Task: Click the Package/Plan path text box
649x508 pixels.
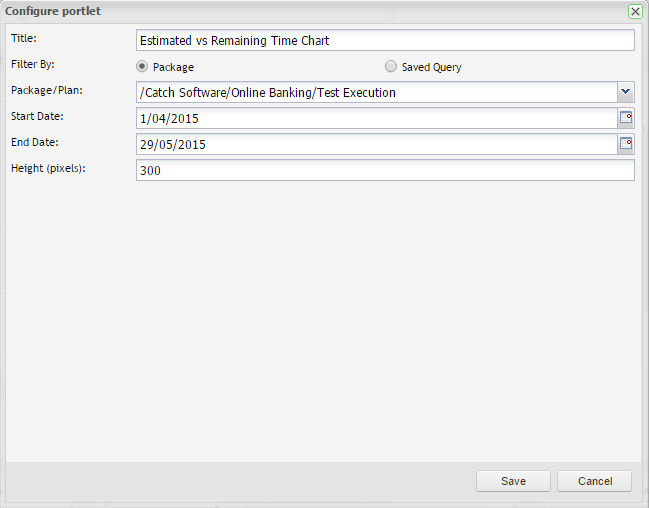Action: (376, 93)
